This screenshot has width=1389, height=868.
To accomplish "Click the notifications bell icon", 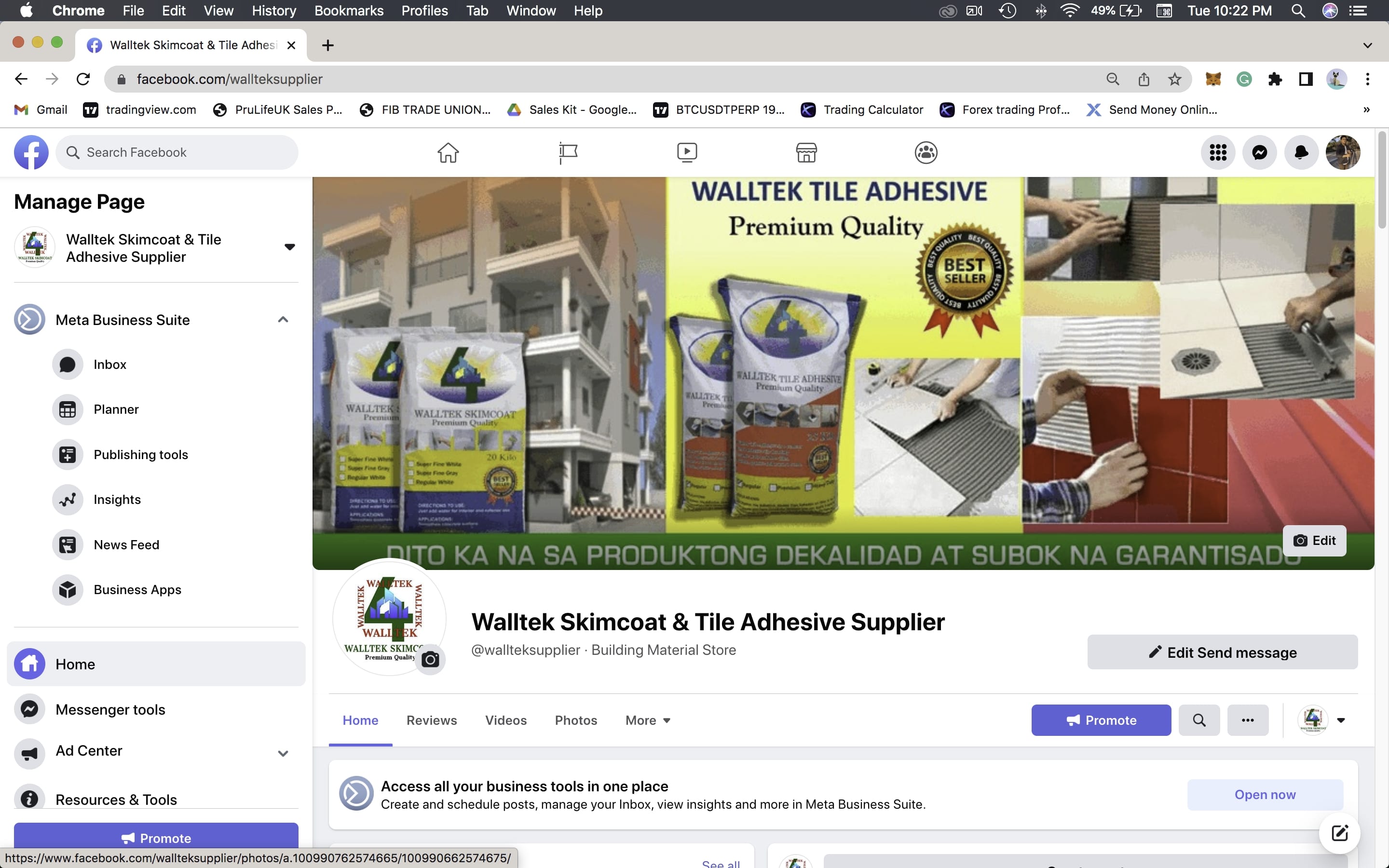I will 1301,152.
